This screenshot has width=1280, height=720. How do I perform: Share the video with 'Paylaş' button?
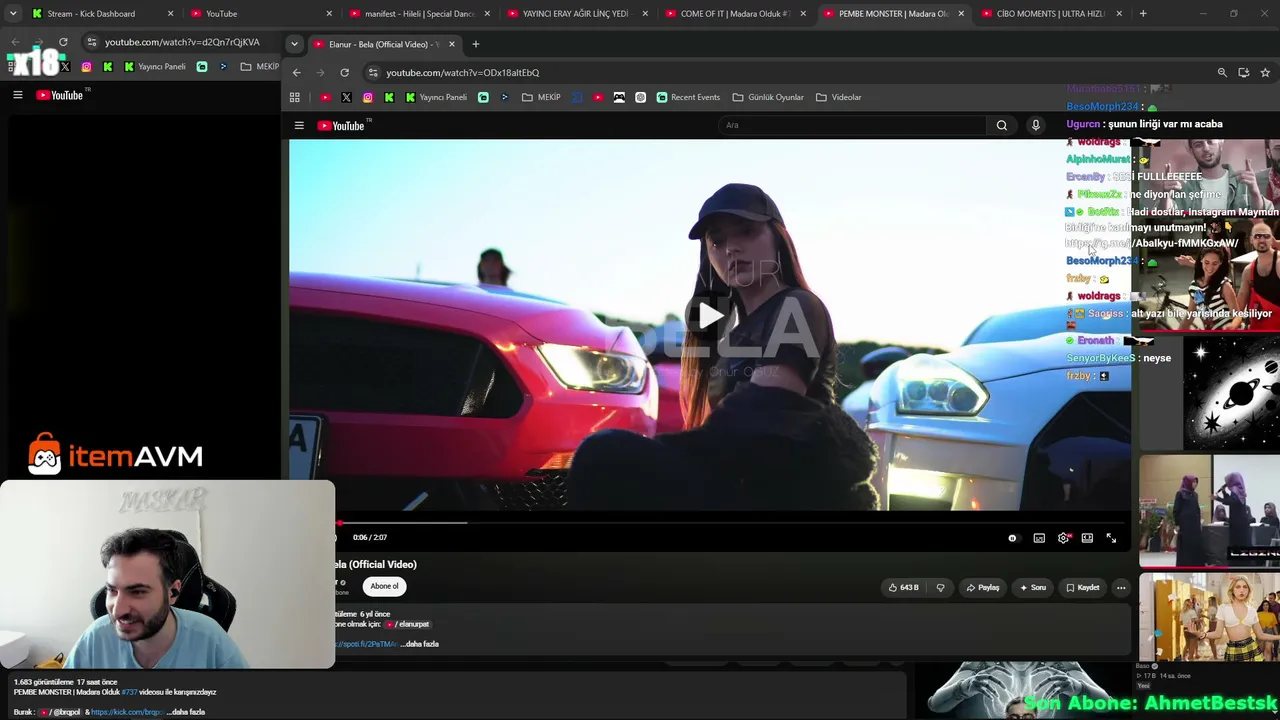[983, 587]
